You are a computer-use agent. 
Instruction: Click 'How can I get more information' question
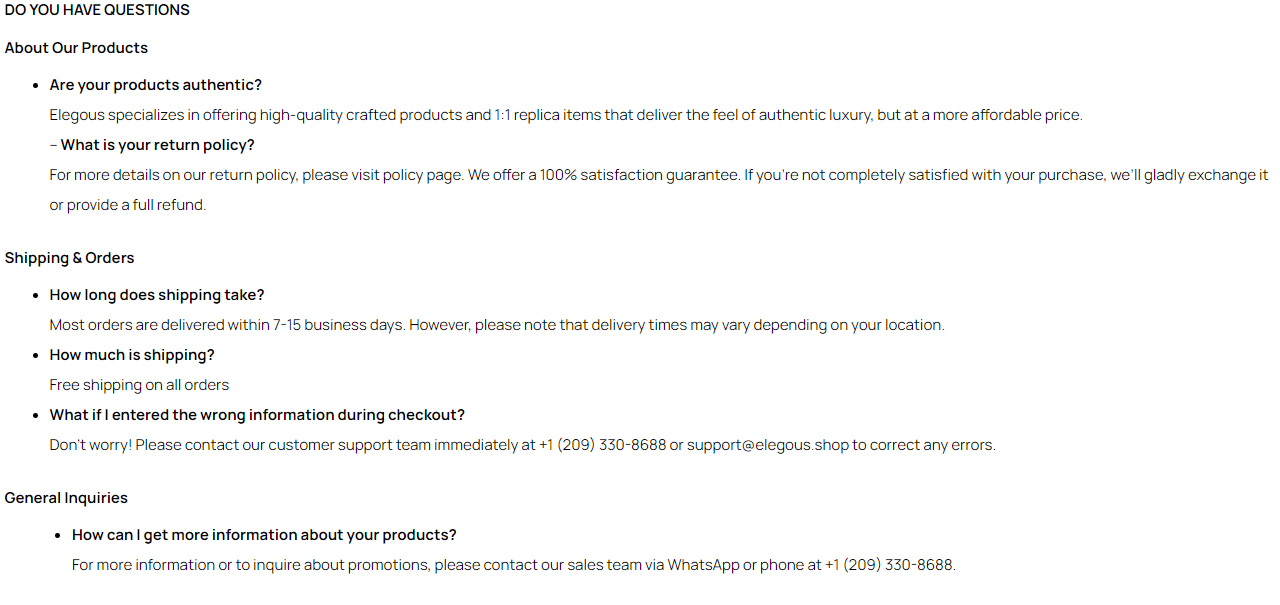[x=264, y=535]
